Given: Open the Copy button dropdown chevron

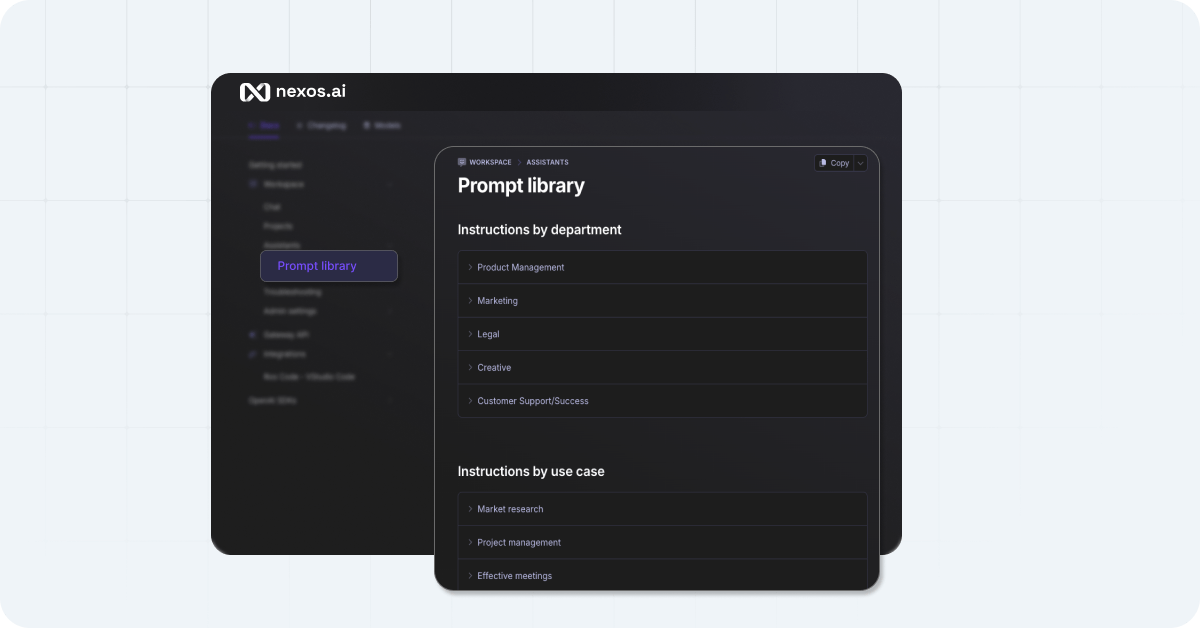Looking at the screenshot, I should (x=862, y=162).
